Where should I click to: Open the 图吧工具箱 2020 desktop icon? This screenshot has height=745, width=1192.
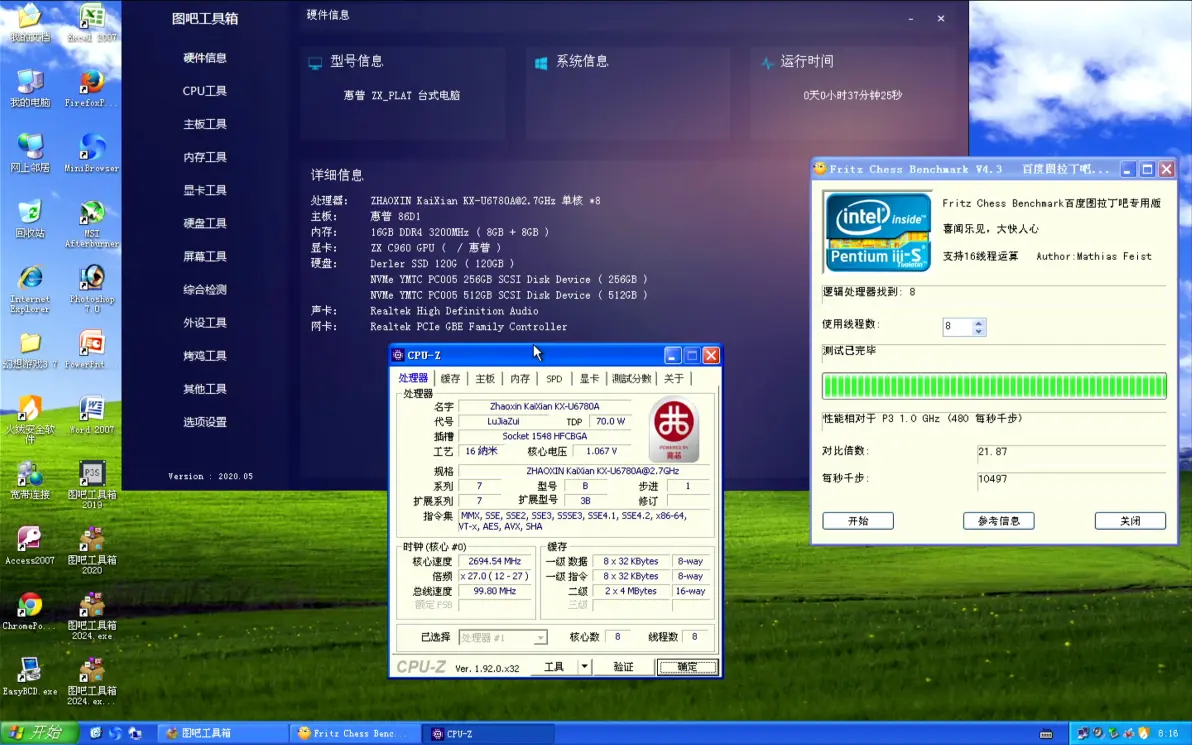pyautogui.click(x=92, y=550)
